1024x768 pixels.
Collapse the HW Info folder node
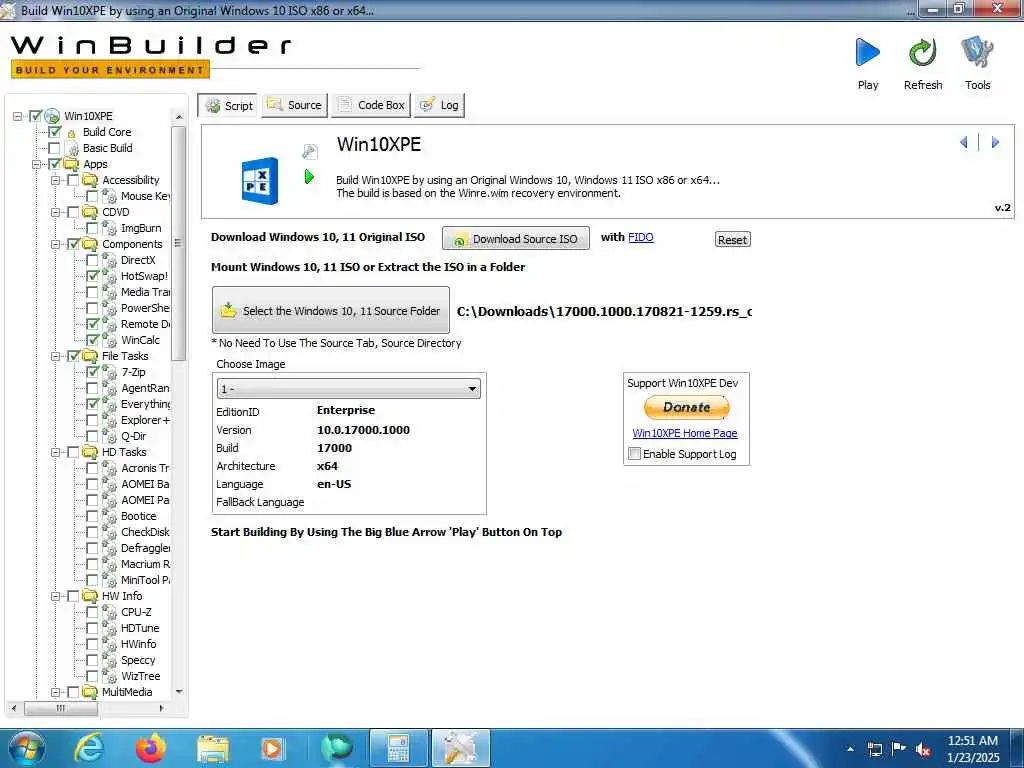tap(56, 596)
